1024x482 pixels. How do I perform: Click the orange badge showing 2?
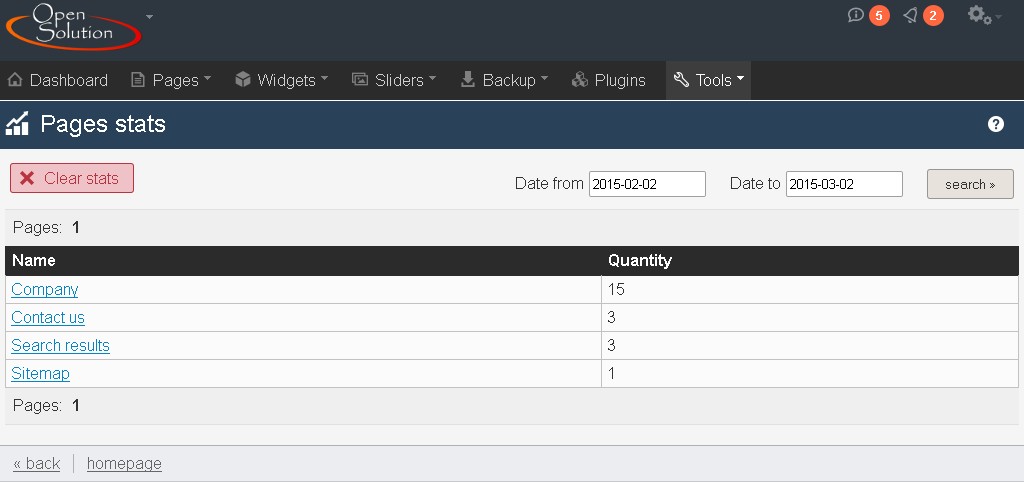click(x=933, y=16)
